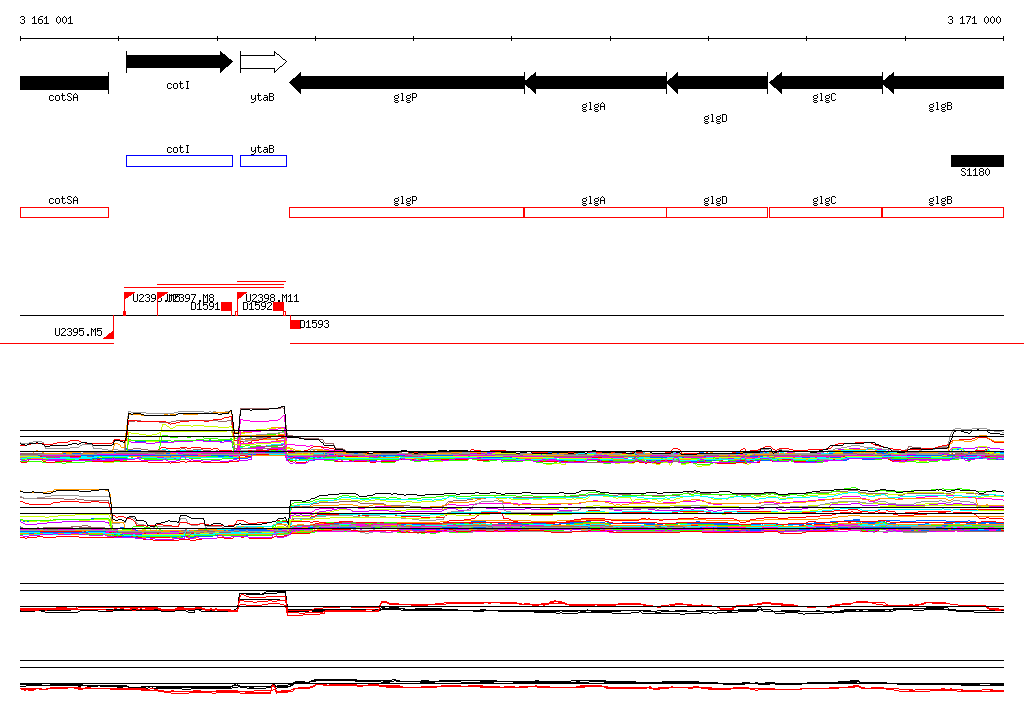This screenshot has height=714, width=1024.
Task: Click the D1591 red square marker
Action: click(227, 307)
